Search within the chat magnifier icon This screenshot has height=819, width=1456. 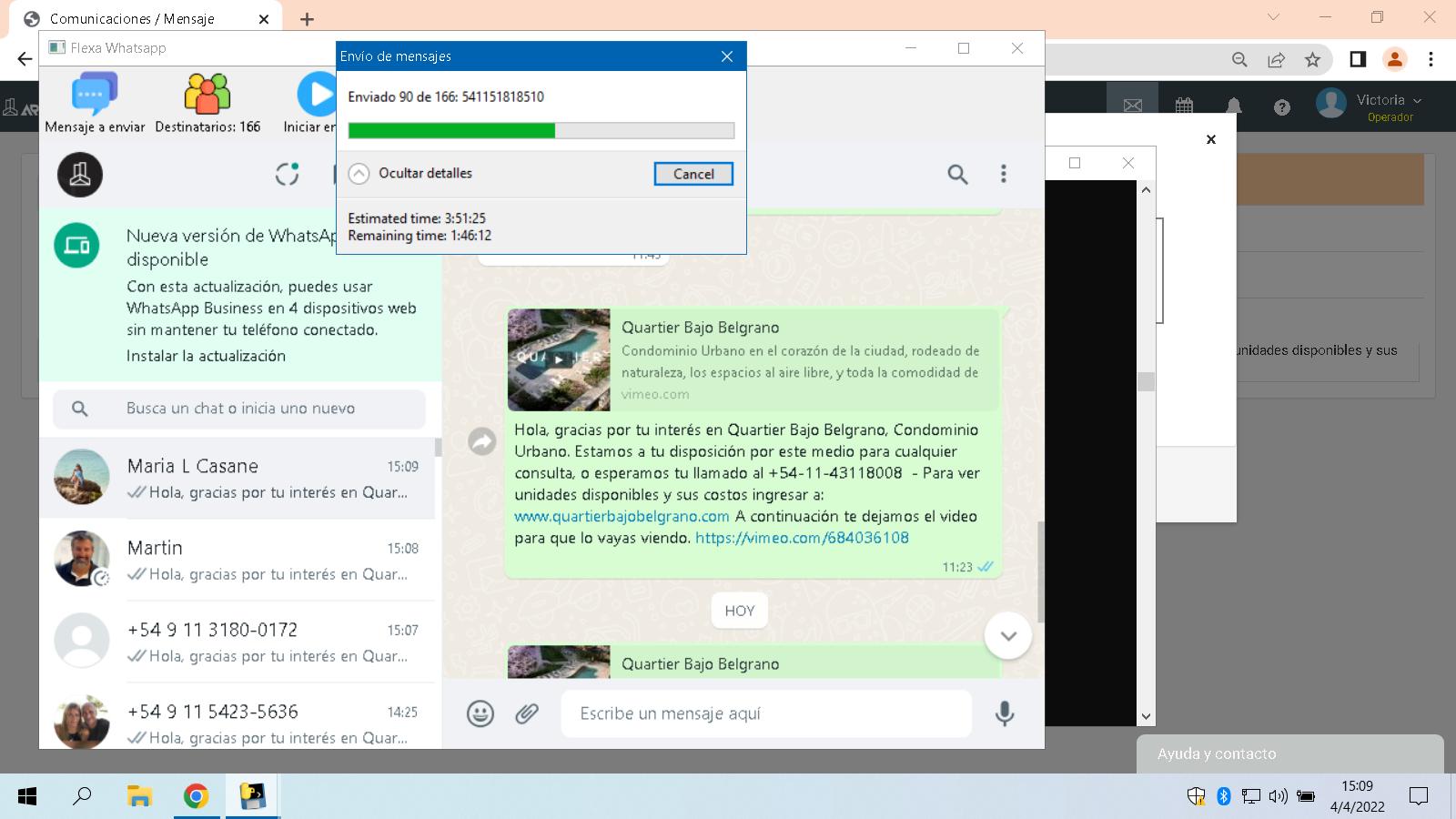pos(957,174)
